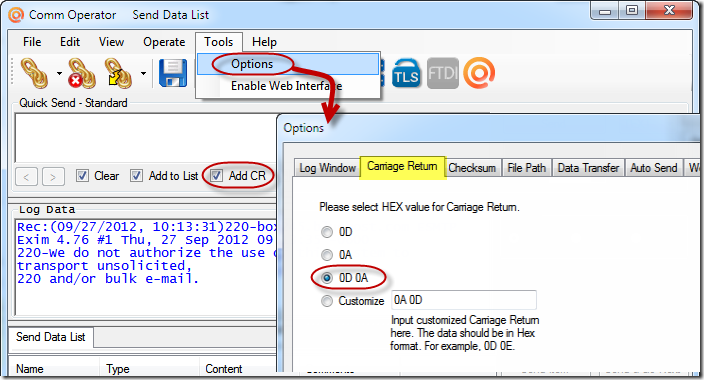Click the Type column header
This screenshot has height=380, width=704.
(x=149, y=369)
